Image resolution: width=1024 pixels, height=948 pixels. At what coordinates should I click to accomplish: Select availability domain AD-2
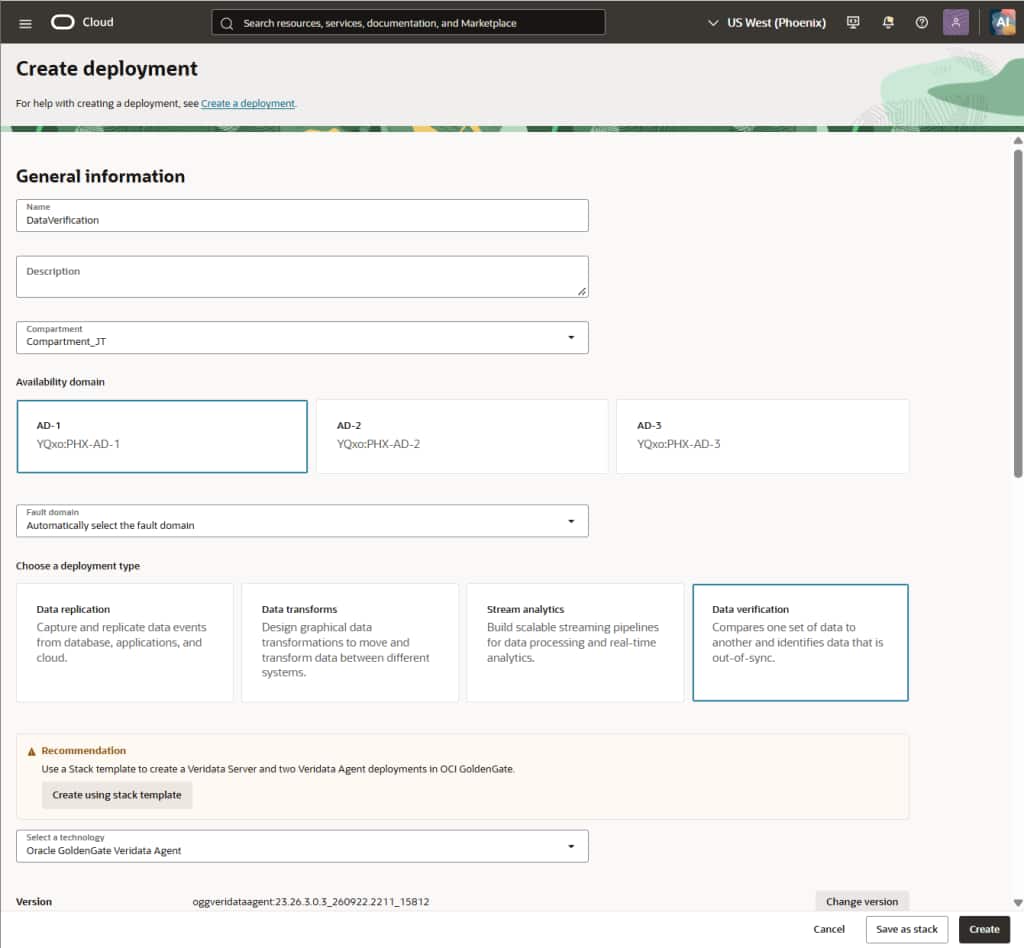[x=462, y=436]
